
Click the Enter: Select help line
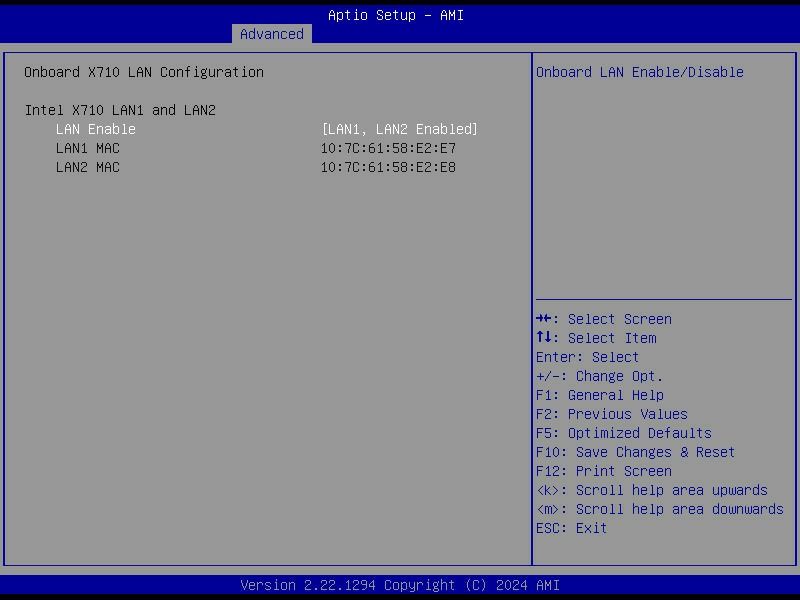[587, 357]
